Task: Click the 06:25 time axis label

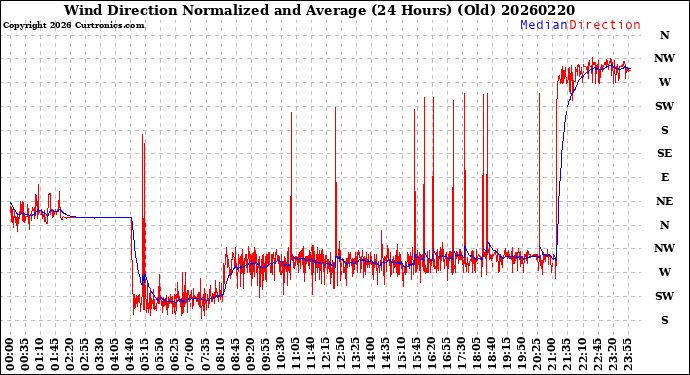Action: pyautogui.click(x=175, y=355)
